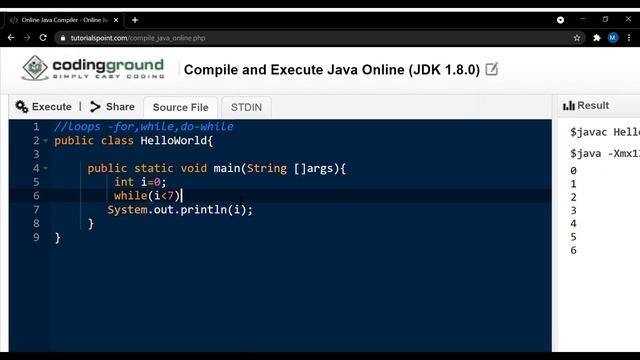Close the Online Java Compiler tab
This screenshot has width=640, height=360.
tap(116, 20)
